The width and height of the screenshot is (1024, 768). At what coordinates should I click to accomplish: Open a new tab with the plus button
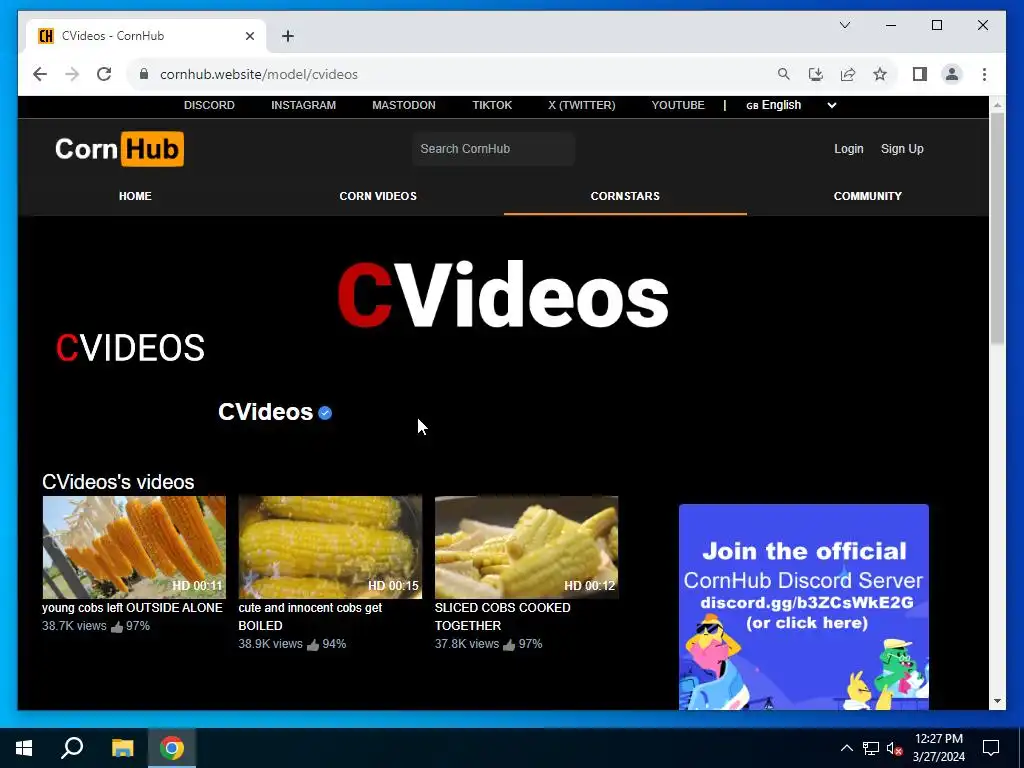pos(288,36)
